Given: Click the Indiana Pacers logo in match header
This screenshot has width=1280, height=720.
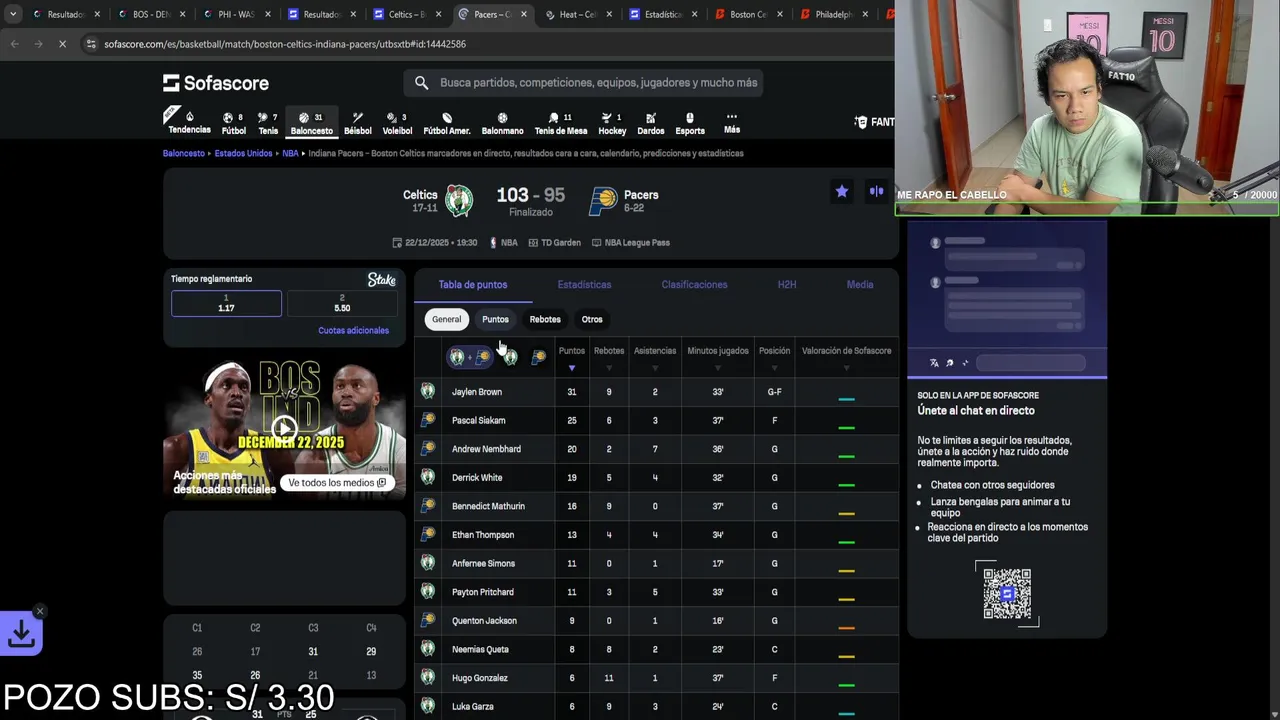Looking at the screenshot, I should [603, 201].
